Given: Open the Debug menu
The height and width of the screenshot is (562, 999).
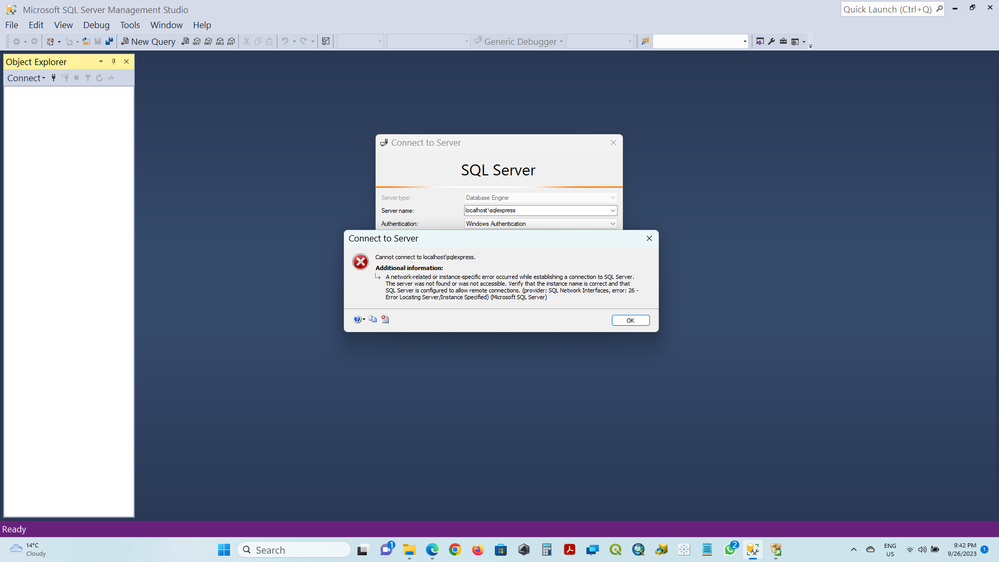Looking at the screenshot, I should 96,25.
